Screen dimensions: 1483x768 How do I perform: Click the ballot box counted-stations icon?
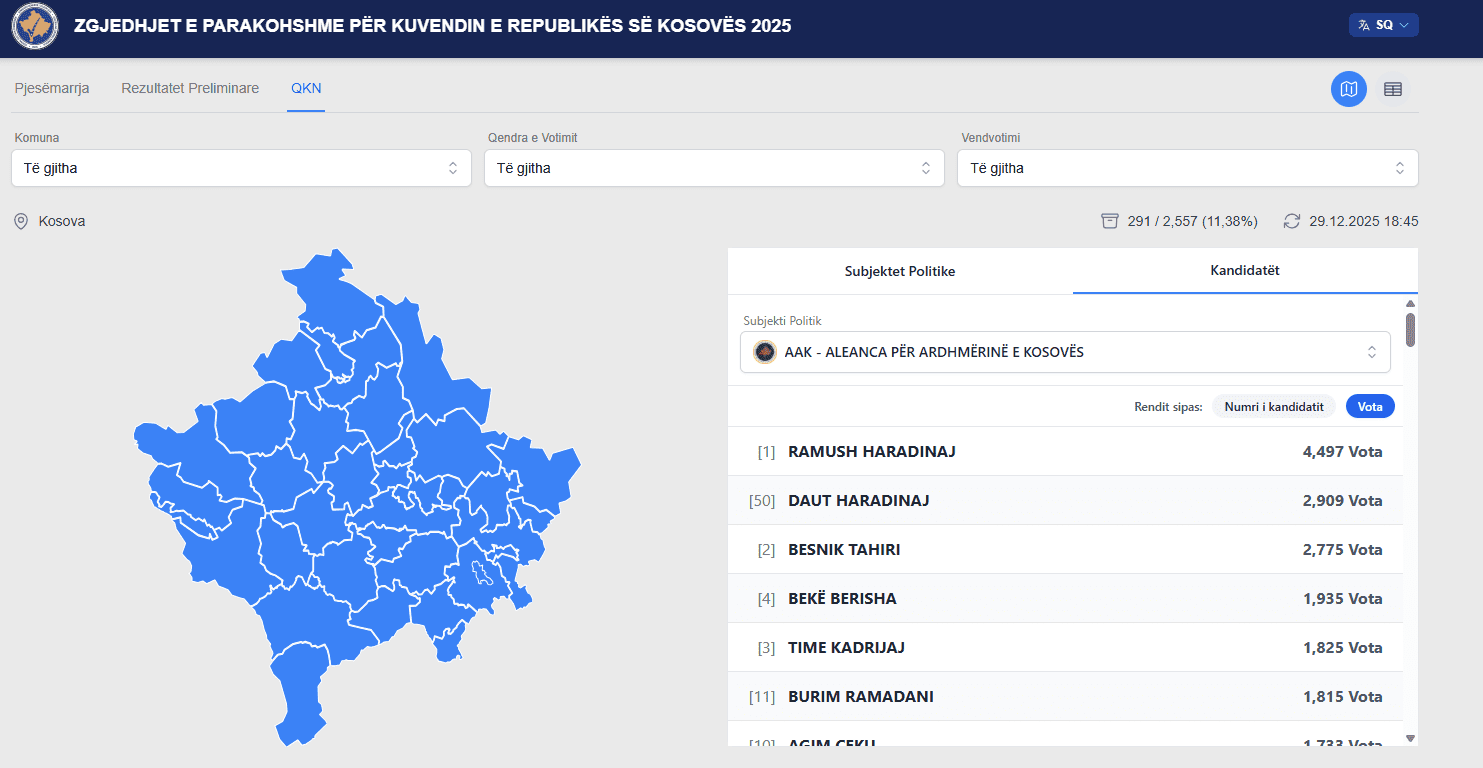tap(1109, 221)
